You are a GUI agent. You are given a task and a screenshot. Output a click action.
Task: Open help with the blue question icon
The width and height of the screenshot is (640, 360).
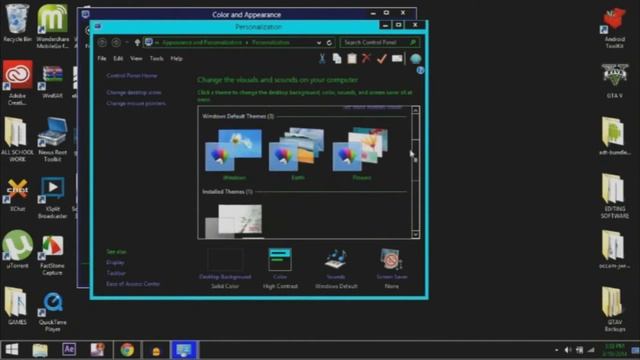tap(420, 71)
